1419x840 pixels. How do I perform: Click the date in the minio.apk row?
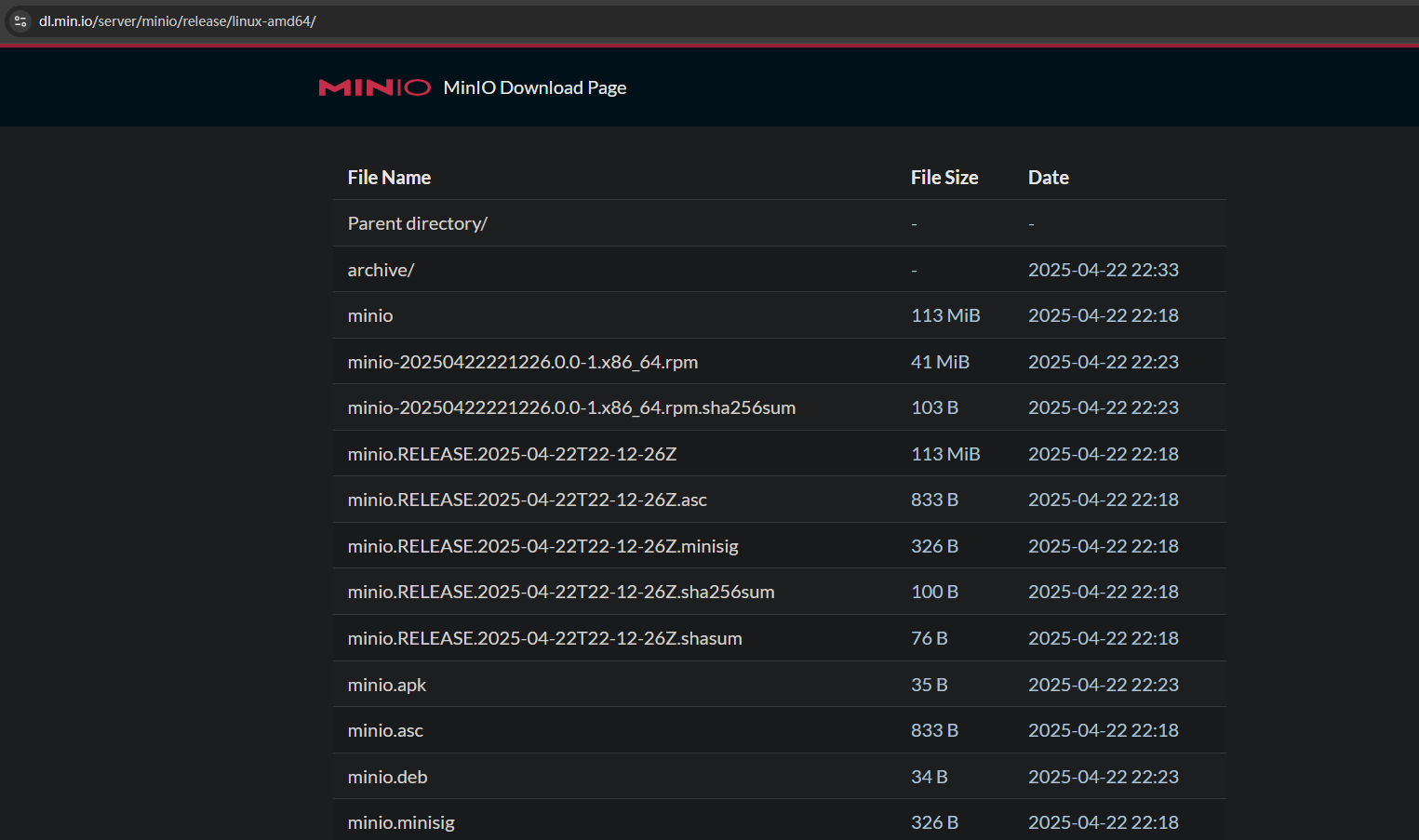coord(1104,685)
